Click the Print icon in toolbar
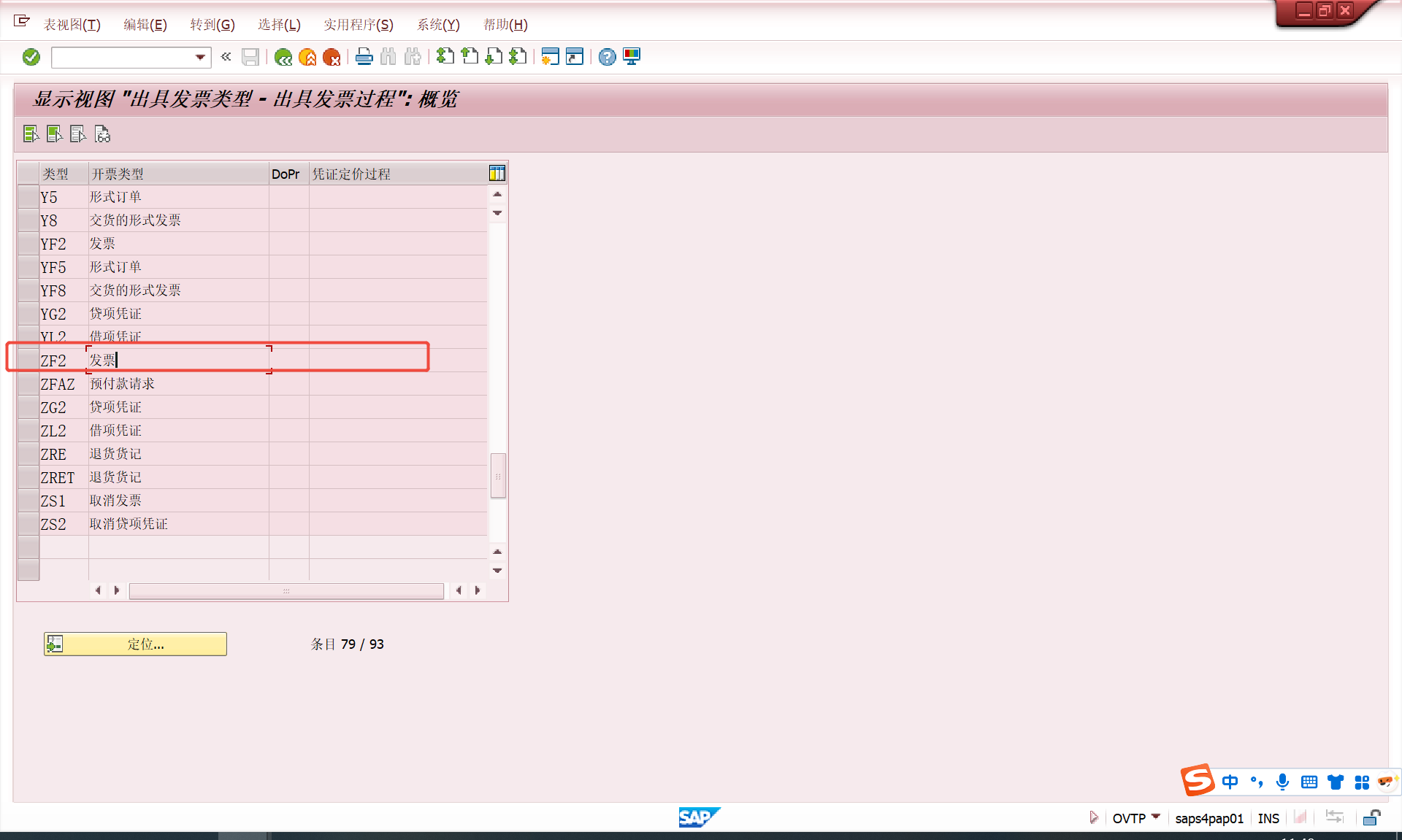This screenshot has height=840, width=1402. point(364,57)
